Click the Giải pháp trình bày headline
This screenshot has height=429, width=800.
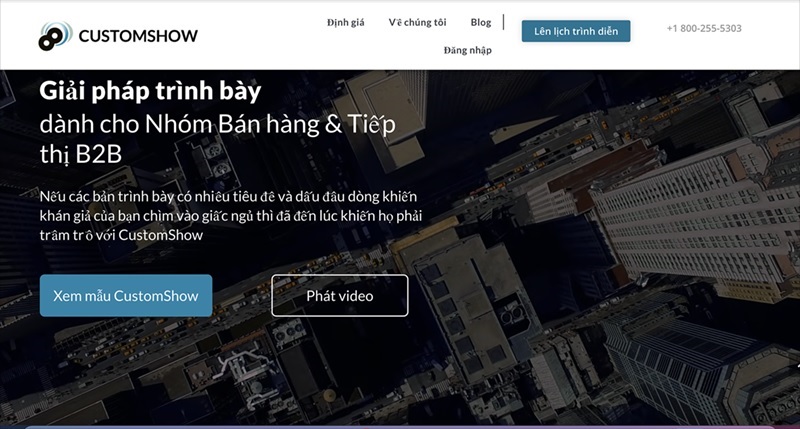pyautogui.click(x=150, y=91)
